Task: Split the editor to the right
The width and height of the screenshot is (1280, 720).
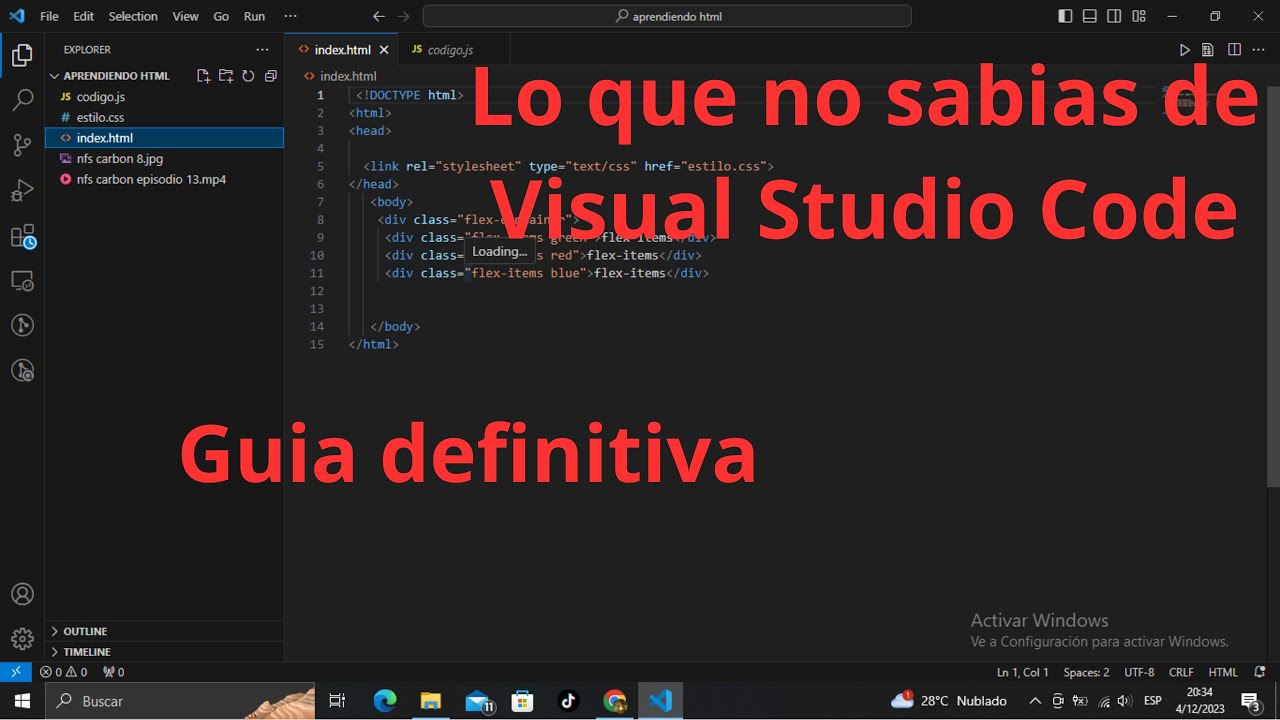Action: pyautogui.click(x=1235, y=50)
